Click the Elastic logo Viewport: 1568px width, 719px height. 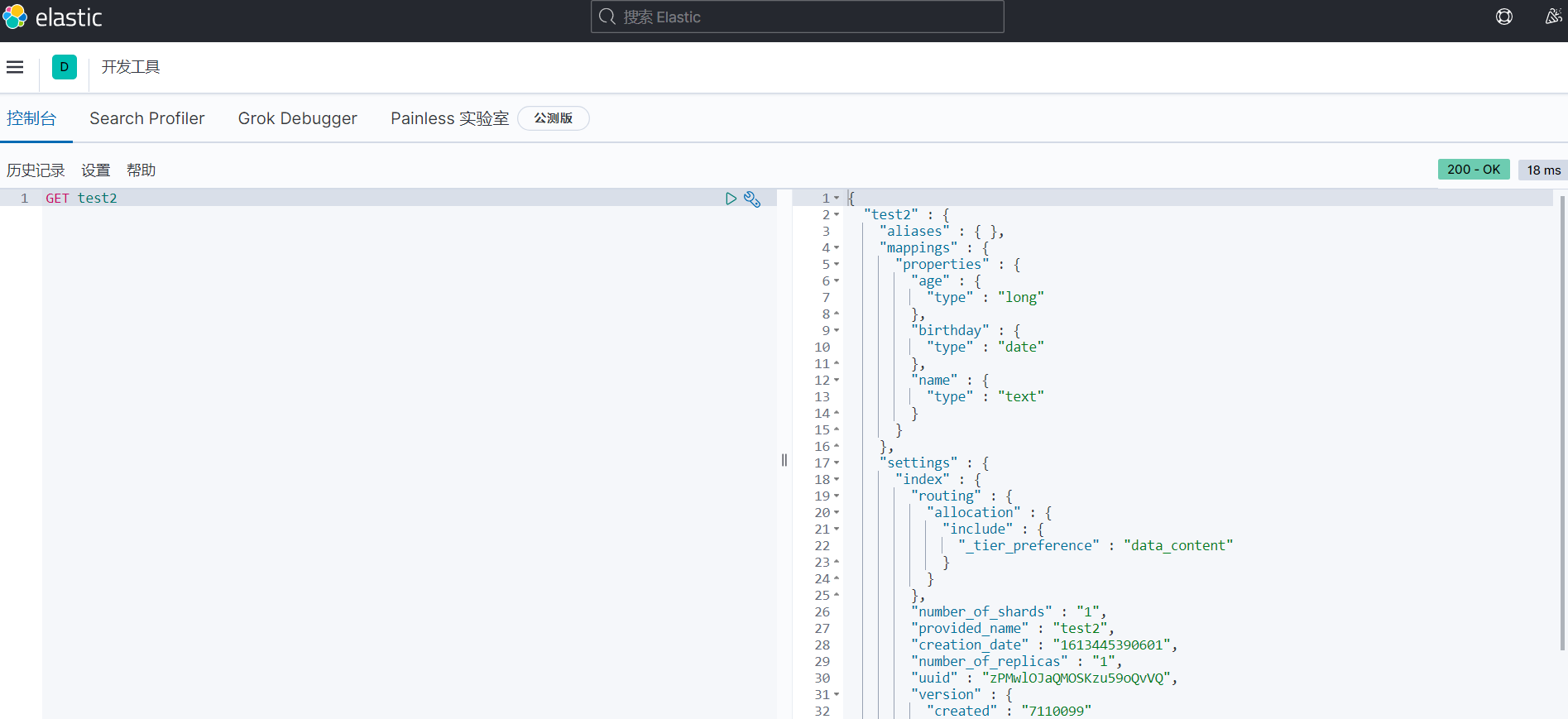(x=52, y=17)
